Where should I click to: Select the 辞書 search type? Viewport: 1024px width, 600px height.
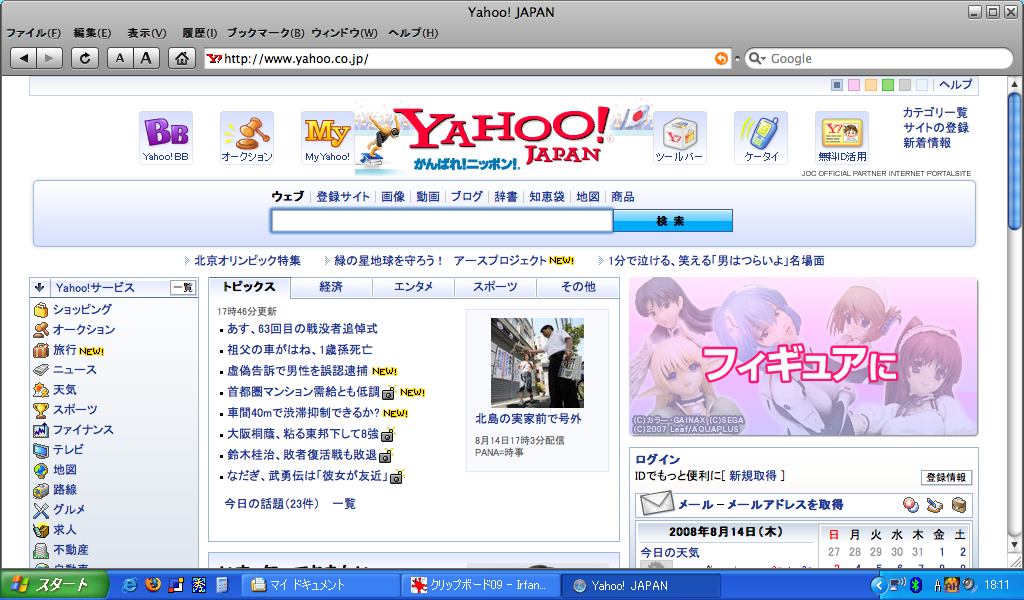(505, 197)
